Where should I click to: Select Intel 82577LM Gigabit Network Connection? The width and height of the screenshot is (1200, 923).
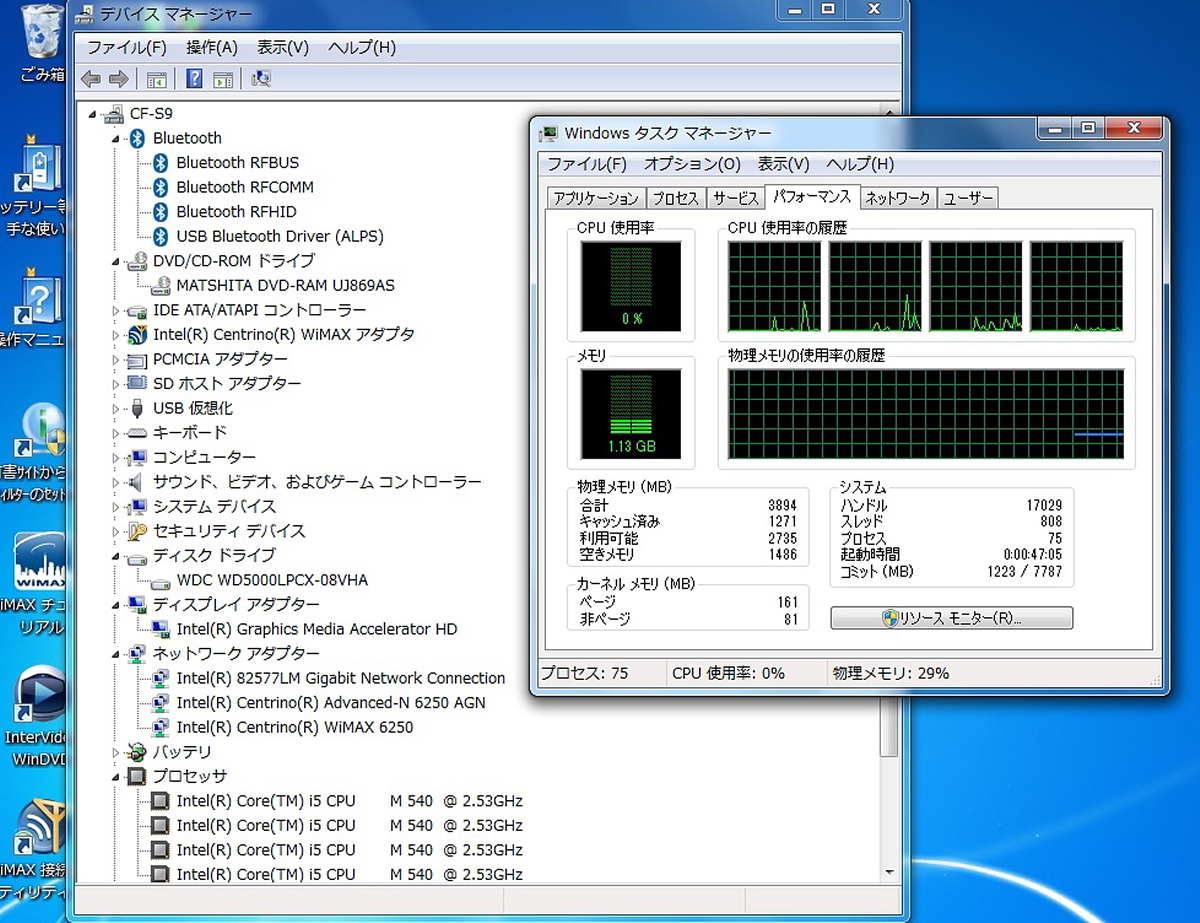point(340,678)
